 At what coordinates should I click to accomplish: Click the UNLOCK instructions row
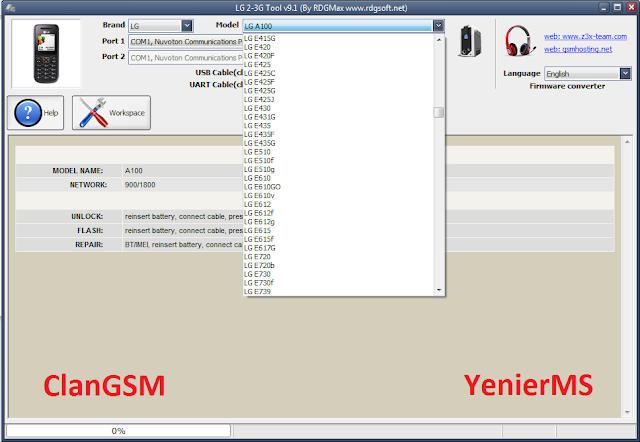tap(315, 216)
